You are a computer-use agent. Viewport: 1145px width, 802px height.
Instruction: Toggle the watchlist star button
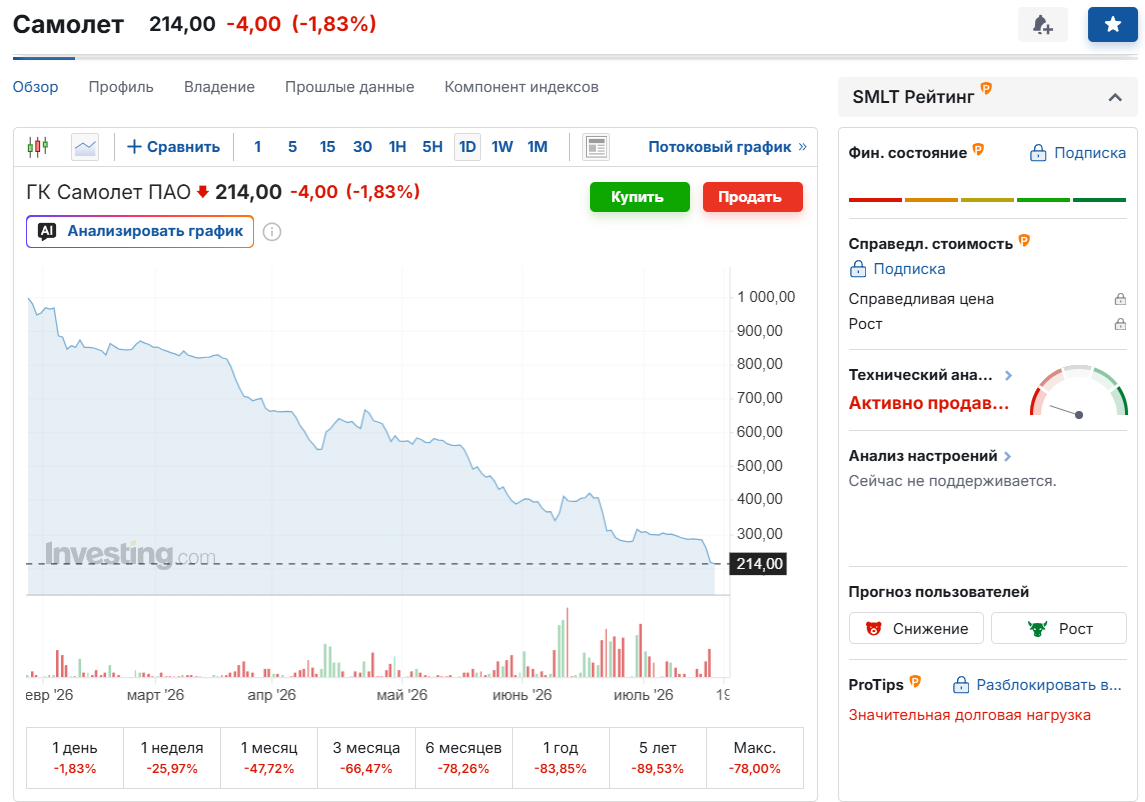tap(1112, 25)
